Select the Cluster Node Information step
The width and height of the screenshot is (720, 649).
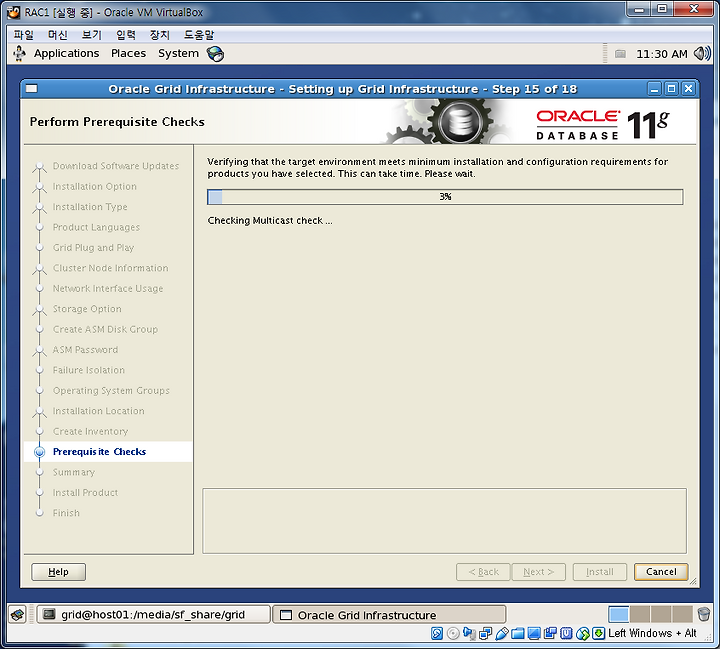pyautogui.click(x=110, y=268)
